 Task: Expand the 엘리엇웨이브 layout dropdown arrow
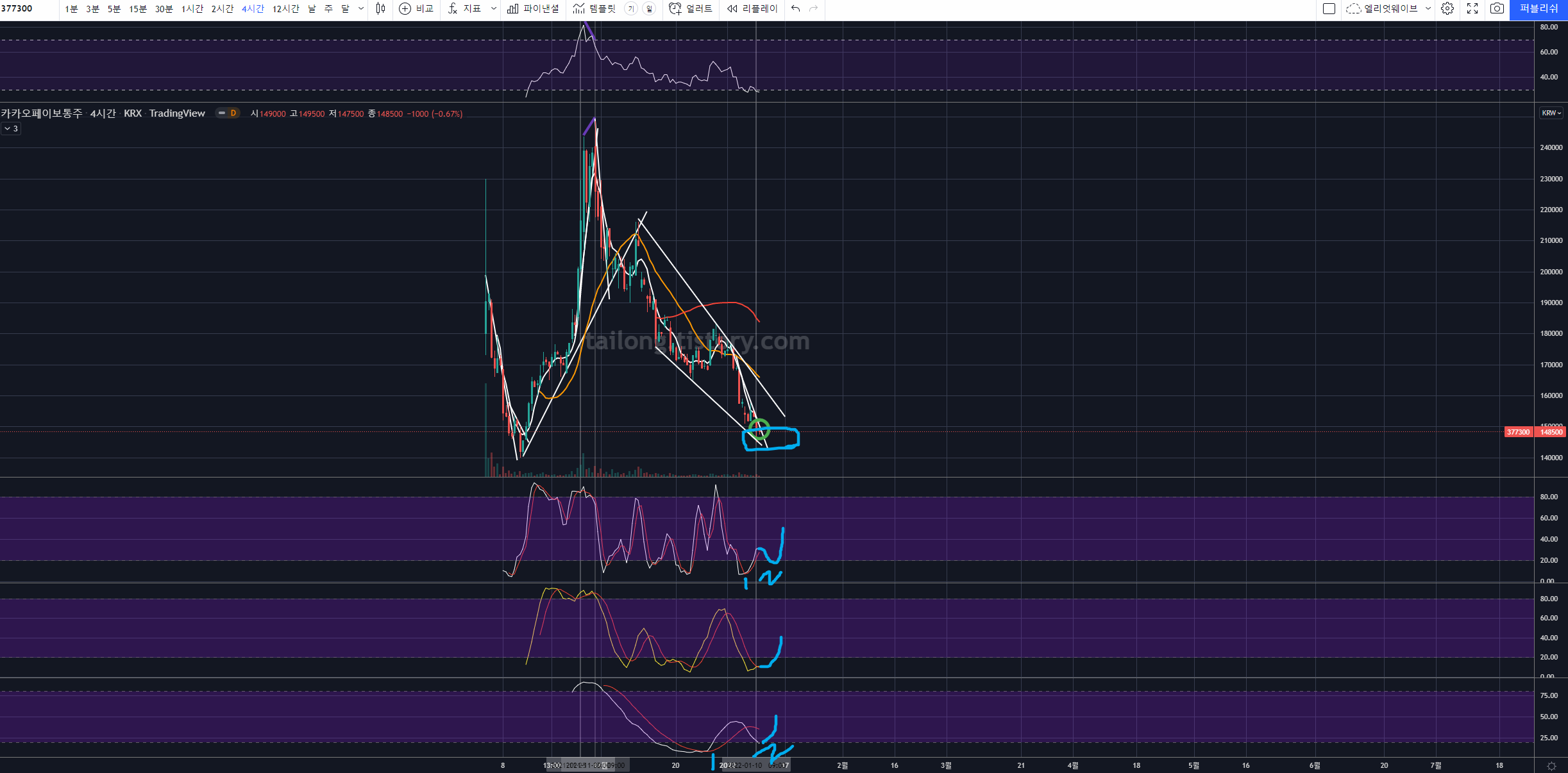[x=1428, y=8]
